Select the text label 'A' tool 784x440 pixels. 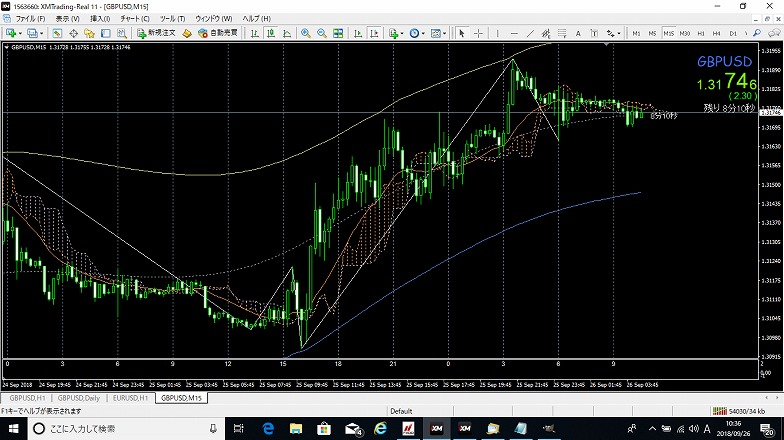578,33
